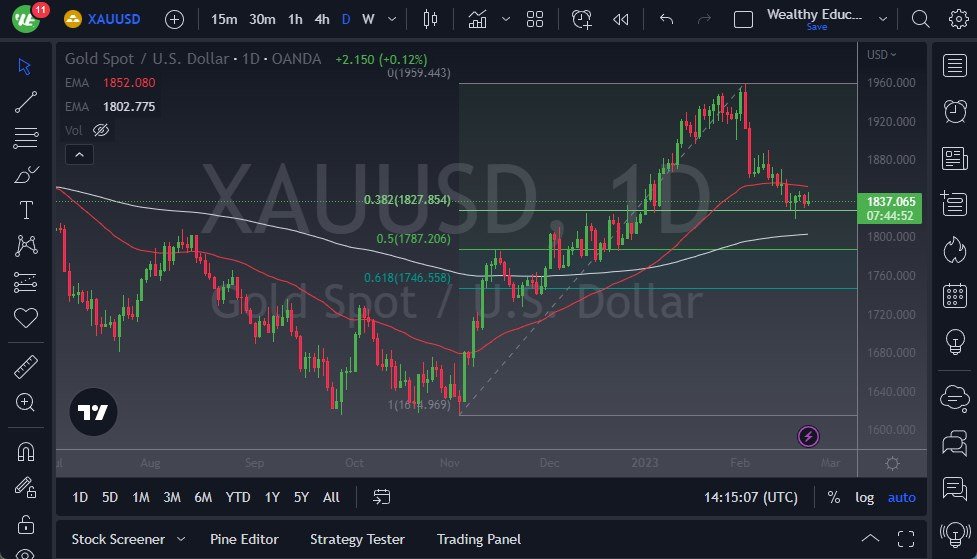Click the bar replay rewind icon
The height and width of the screenshot is (559, 977).
point(621,19)
